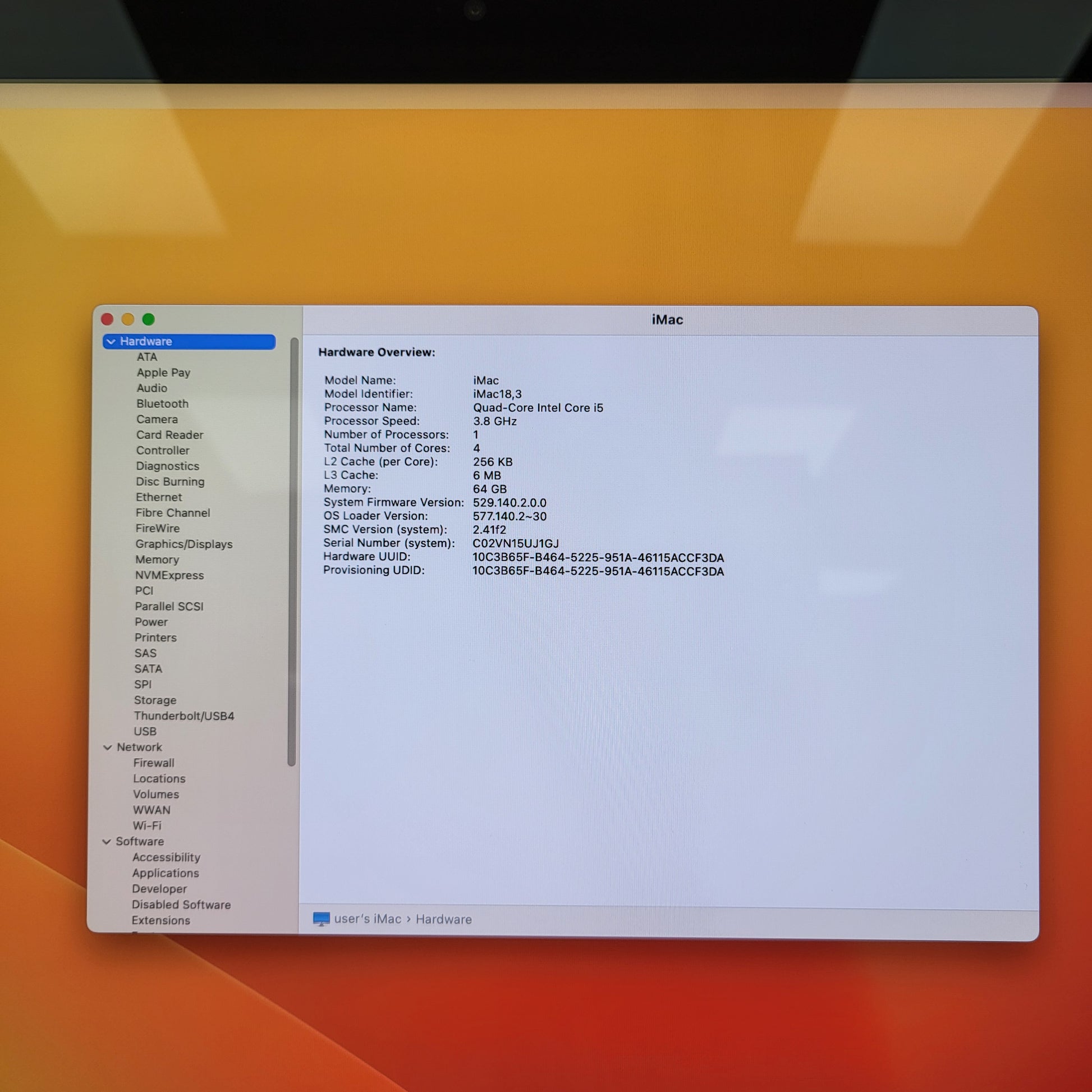Click Hardware in the bottom path bar

444,919
